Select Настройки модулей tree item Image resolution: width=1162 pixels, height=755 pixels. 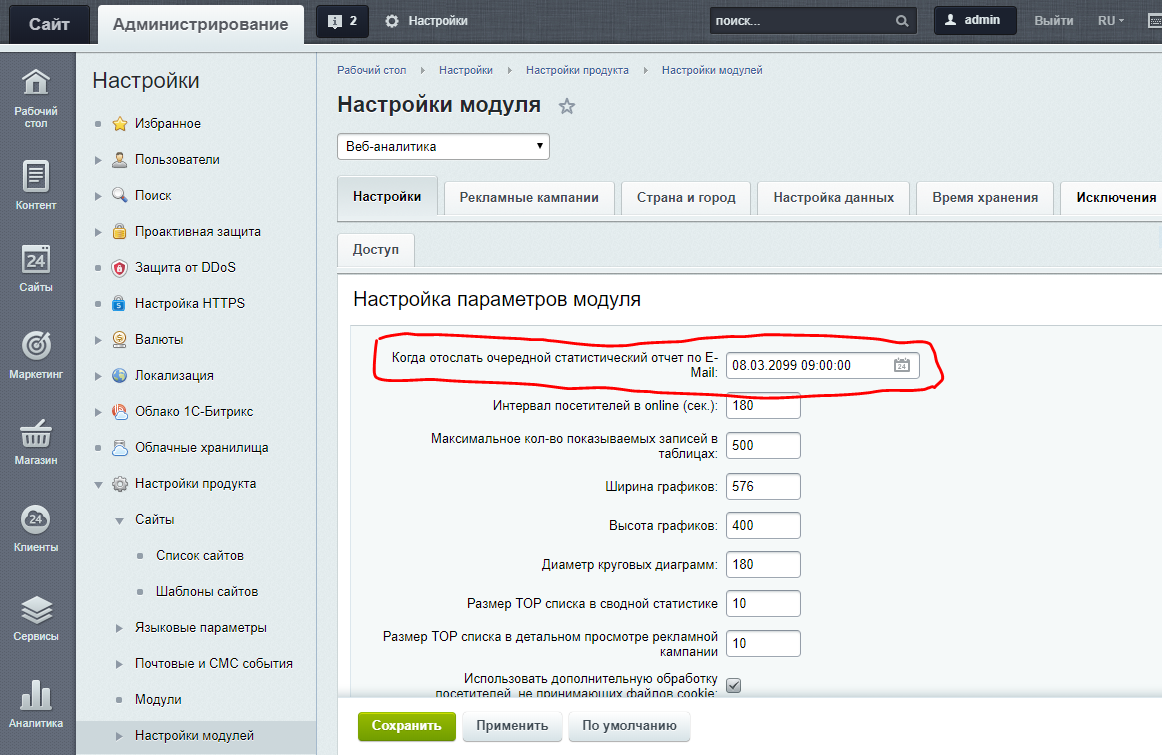196,736
